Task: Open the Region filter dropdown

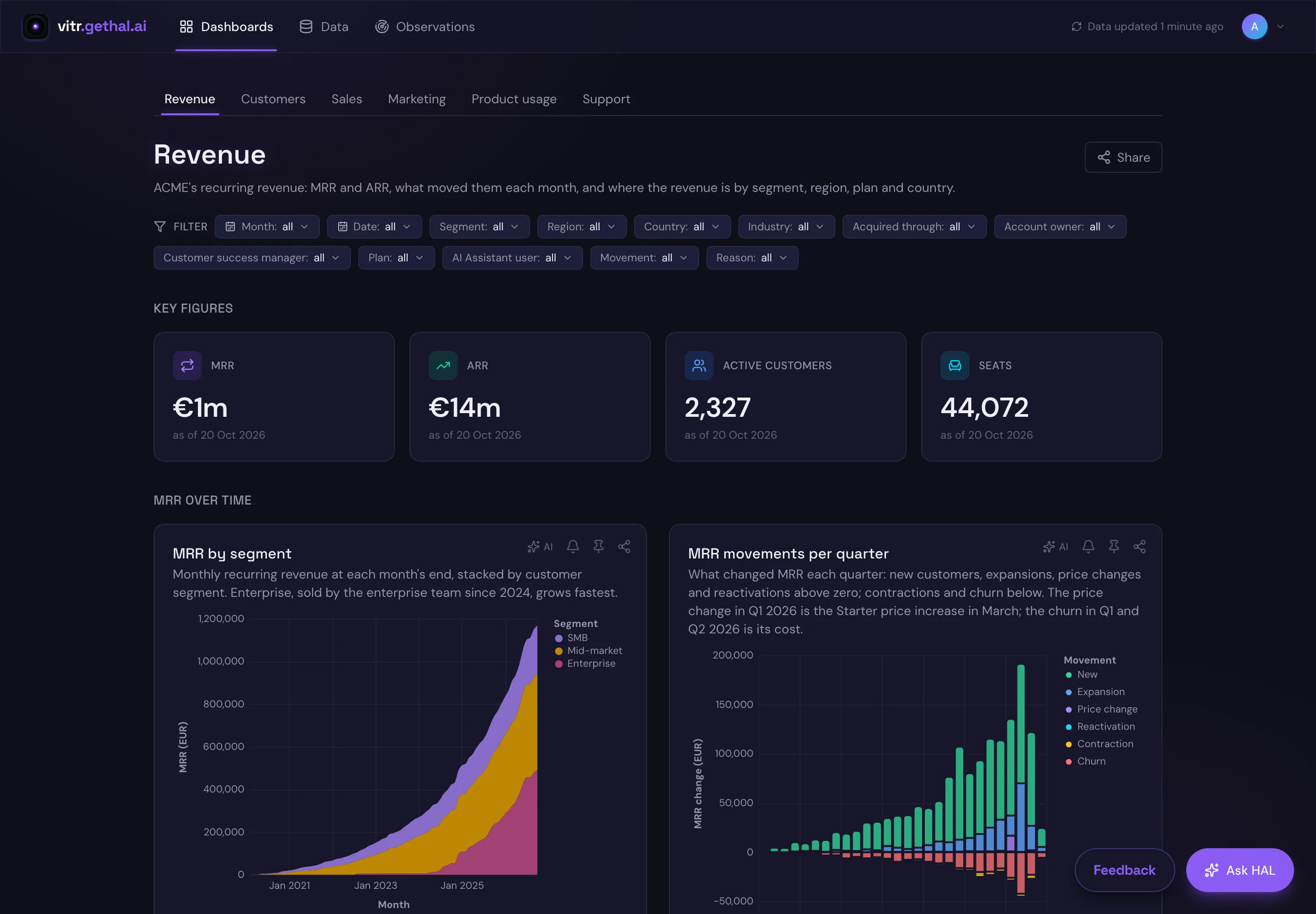Action: (581, 227)
